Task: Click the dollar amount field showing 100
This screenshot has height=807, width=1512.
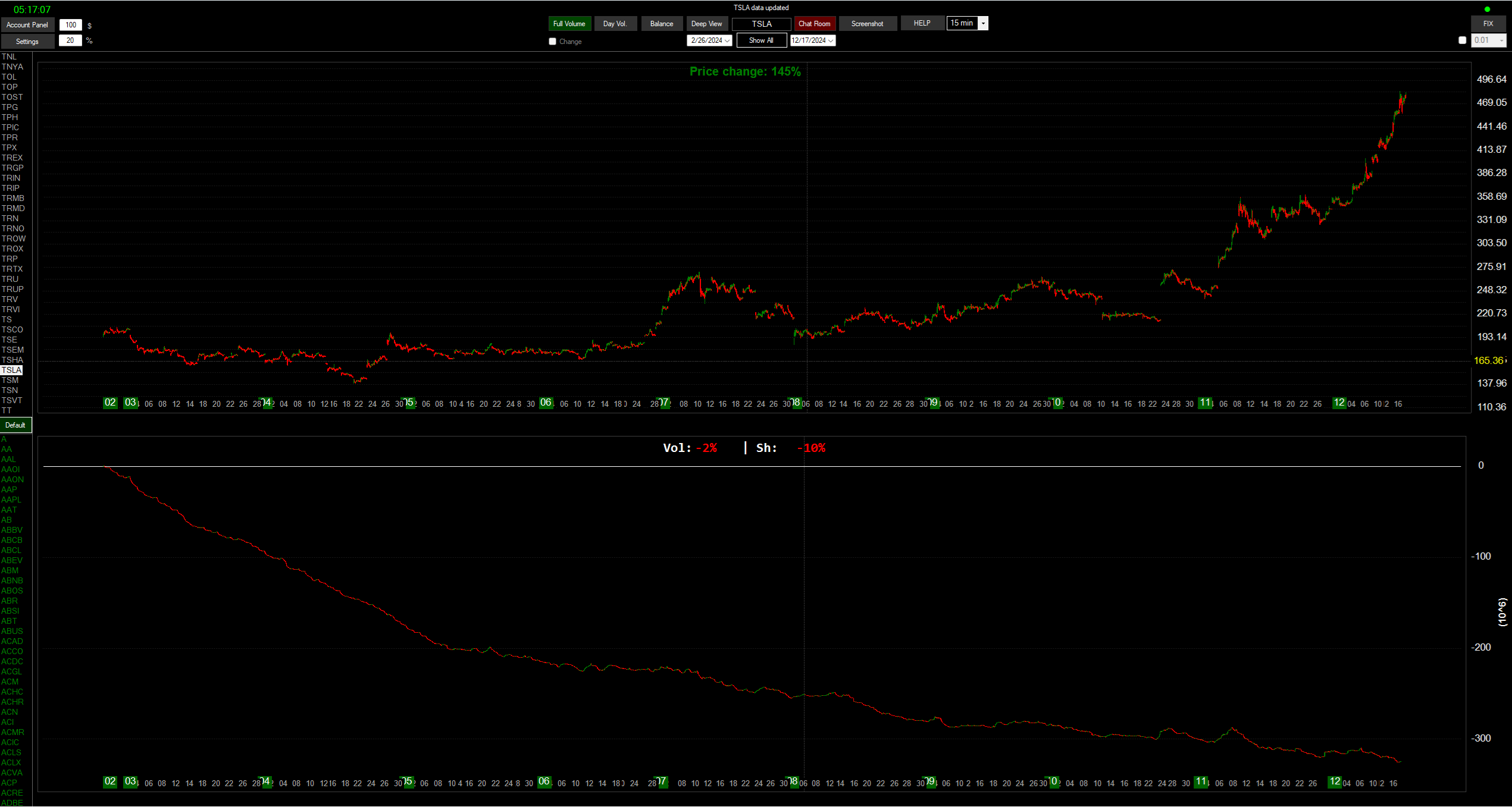Action: click(x=71, y=25)
